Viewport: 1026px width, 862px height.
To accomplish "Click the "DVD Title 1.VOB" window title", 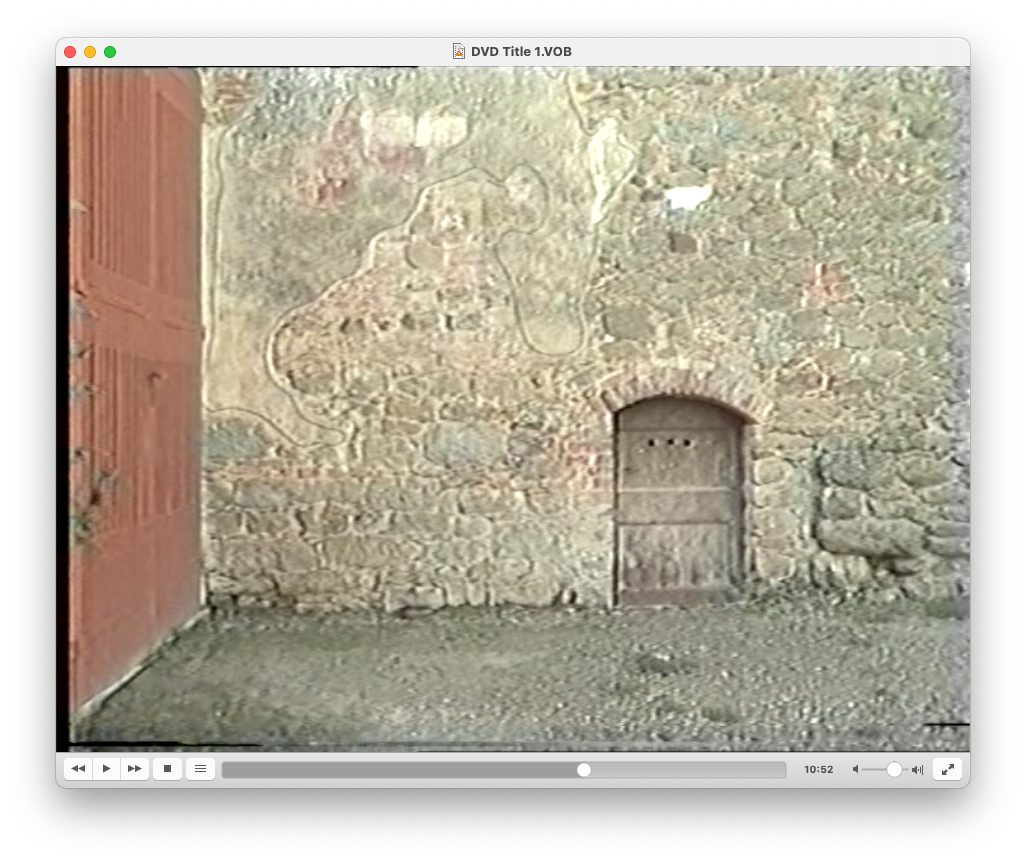I will click(x=521, y=52).
